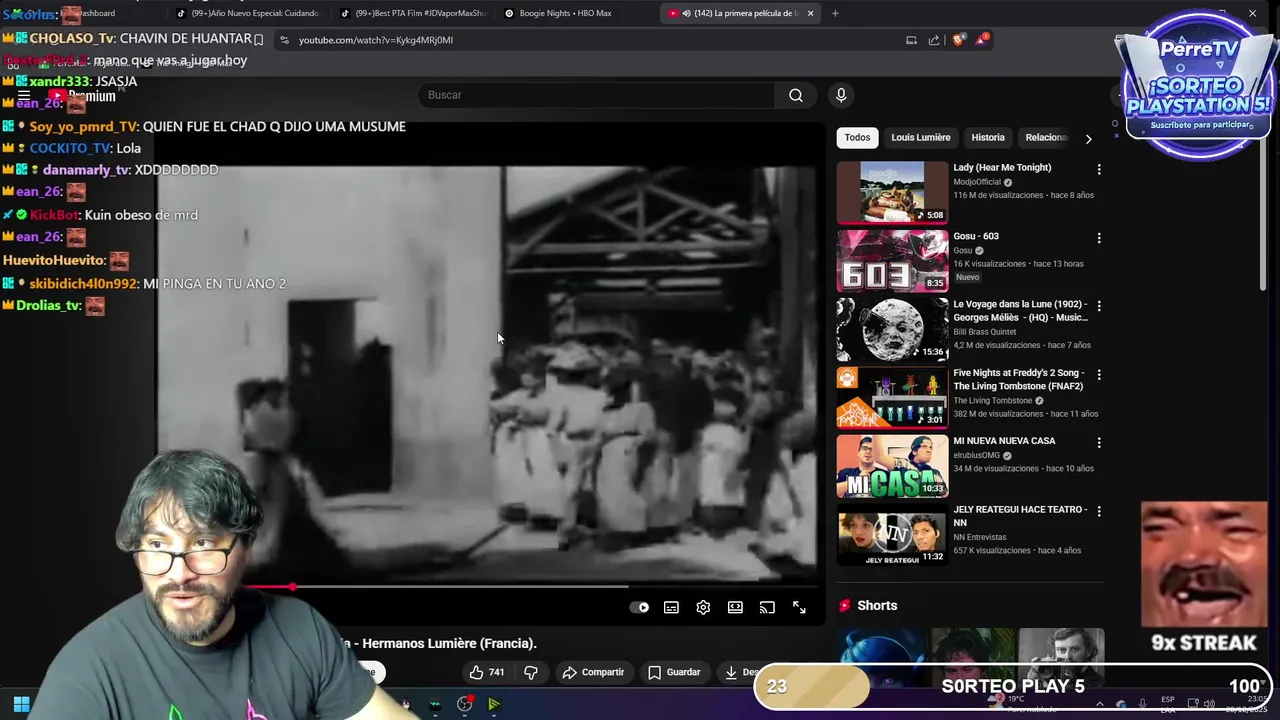Select the Historia filter chip
The width and height of the screenshot is (1280, 720).
(x=988, y=137)
